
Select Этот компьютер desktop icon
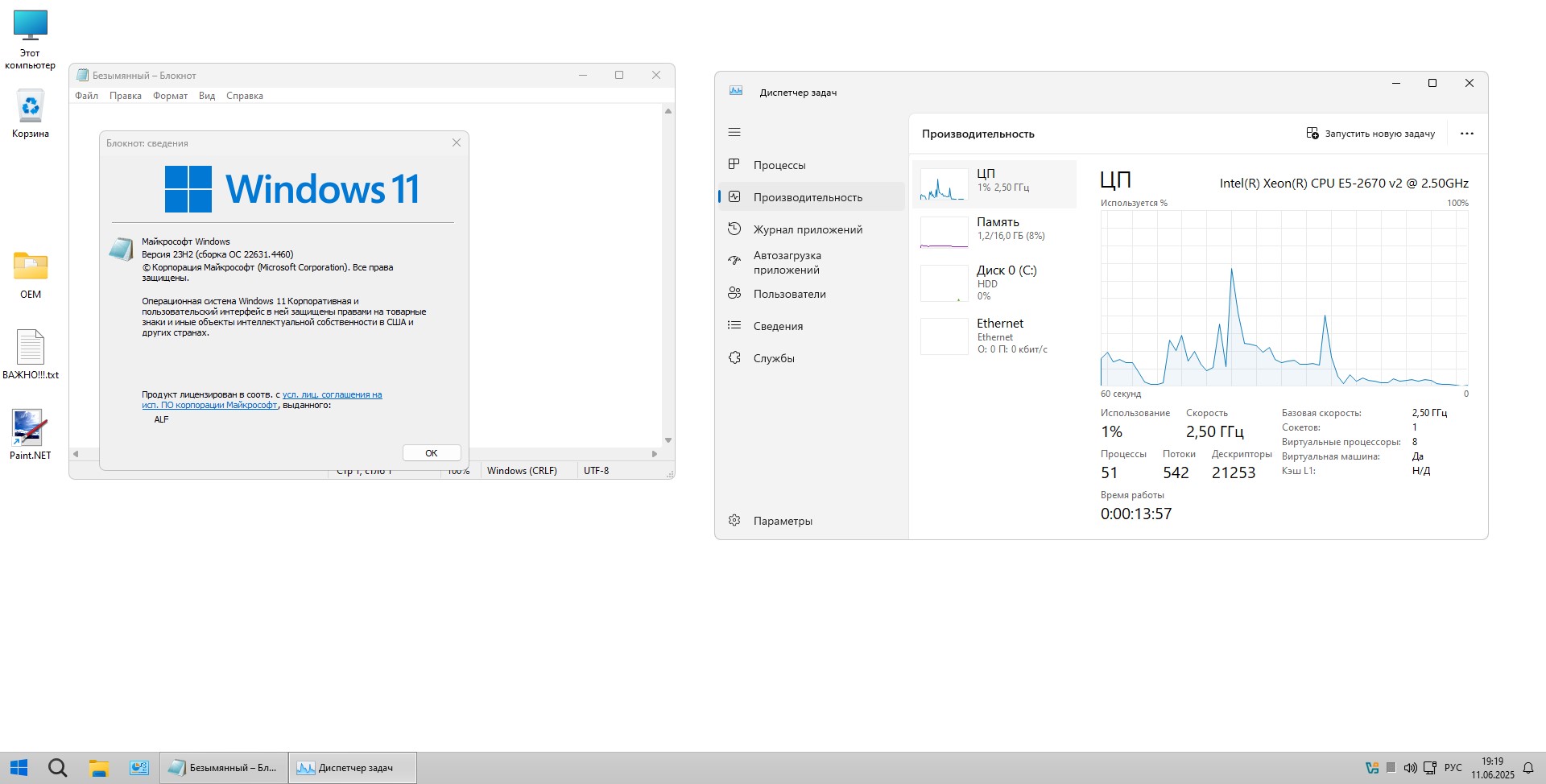coord(31,39)
